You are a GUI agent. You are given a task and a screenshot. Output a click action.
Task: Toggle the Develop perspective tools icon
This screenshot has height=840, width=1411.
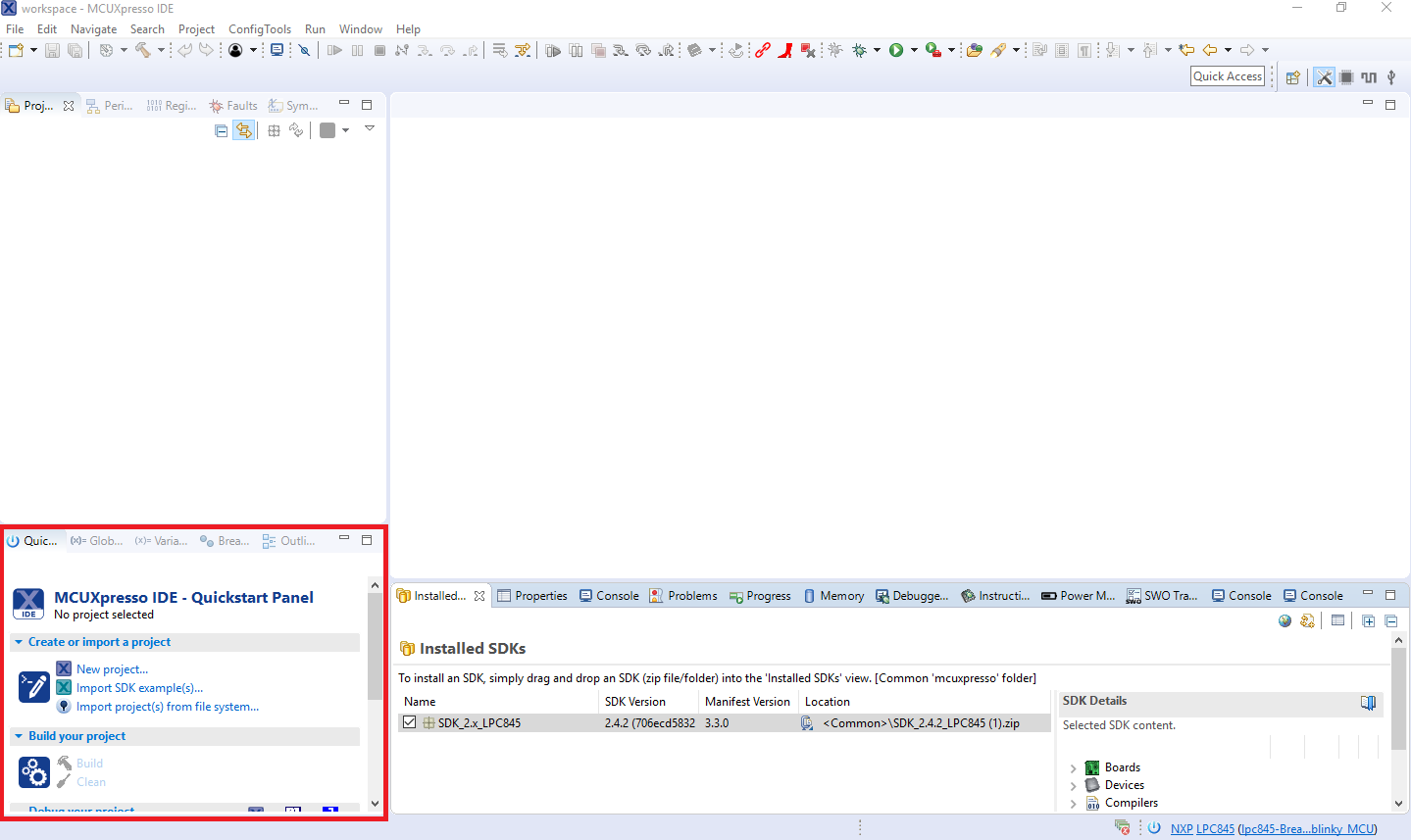[1324, 77]
